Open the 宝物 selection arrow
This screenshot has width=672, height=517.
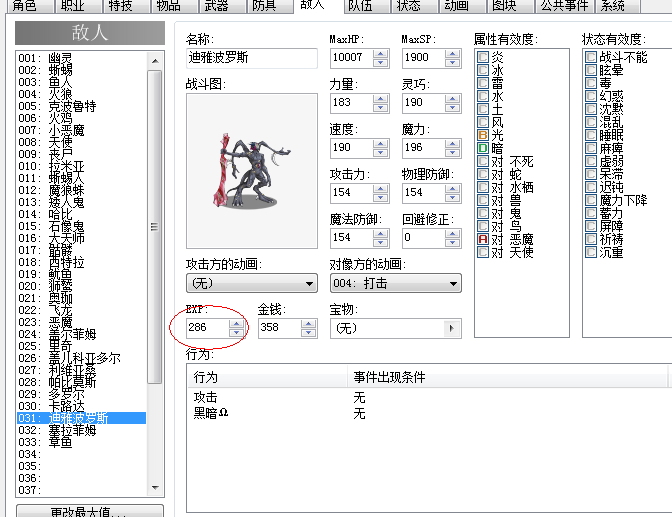tap(452, 328)
